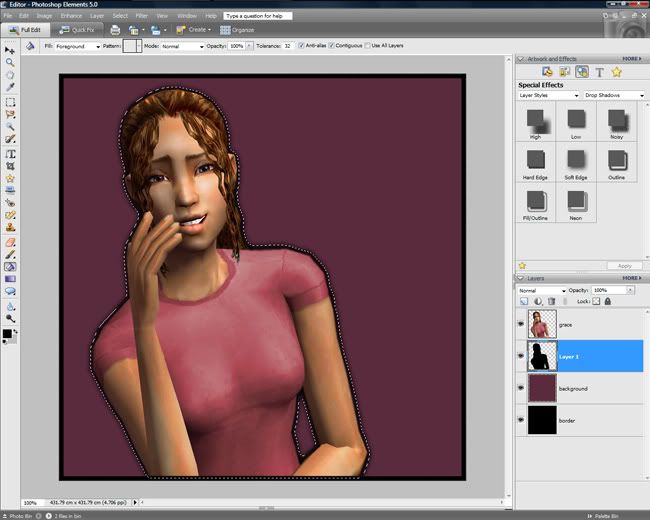Select the Zoom tool in toolbox
The height and width of the screenshot is (520, 650).
pos(10,63)
